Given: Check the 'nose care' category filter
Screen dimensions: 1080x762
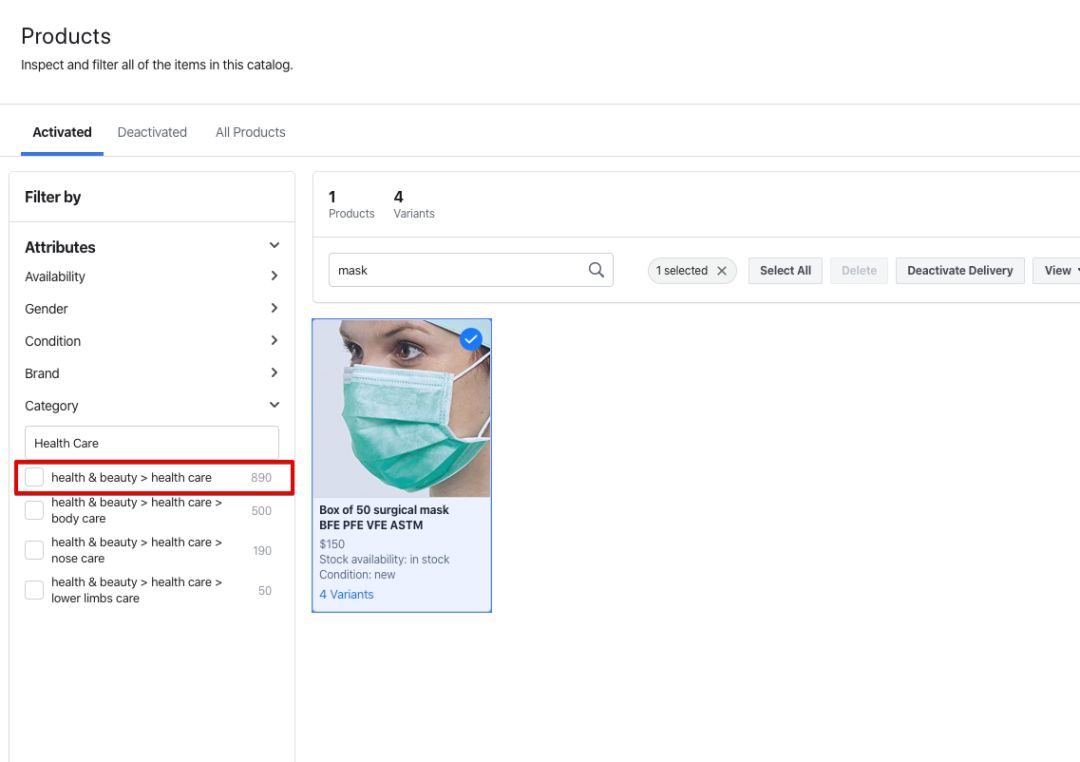Looking at the screenshot, I should pos(34,550).
